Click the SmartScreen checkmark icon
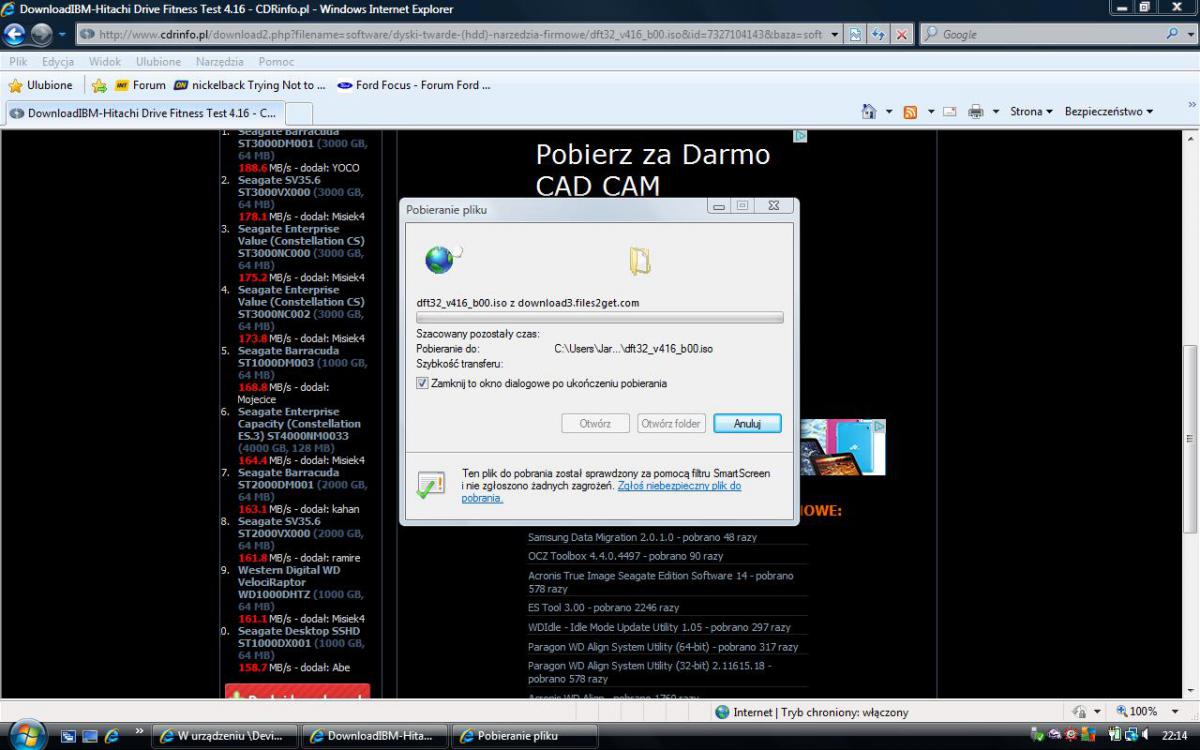Viewport: 1200px width, 750px height. [430, 485]
